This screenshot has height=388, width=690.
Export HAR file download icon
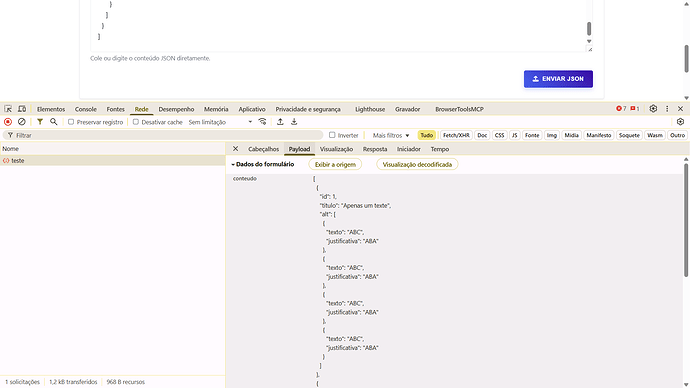click(294, 122)
